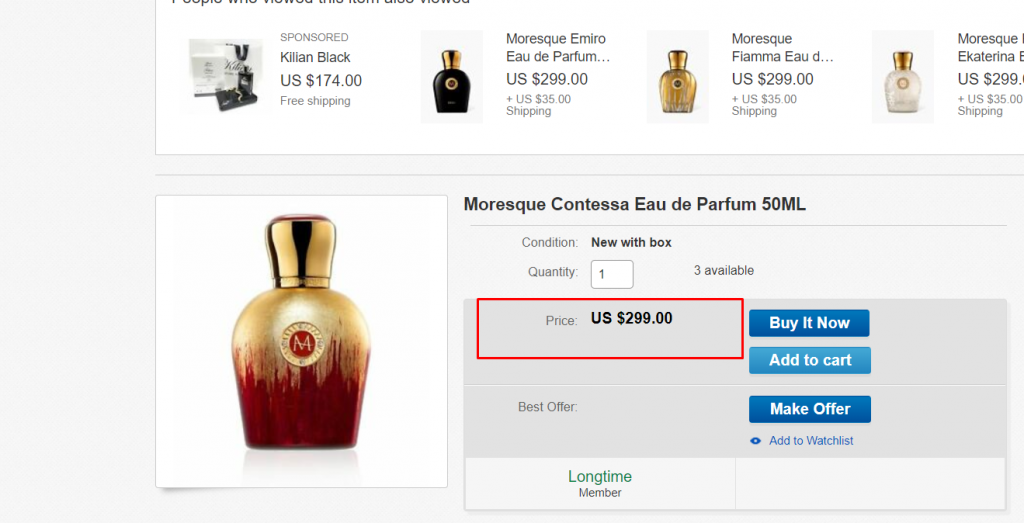Click the Longtime Member seller badge
Screen dimensions: 1024x523
pos(600,483)
